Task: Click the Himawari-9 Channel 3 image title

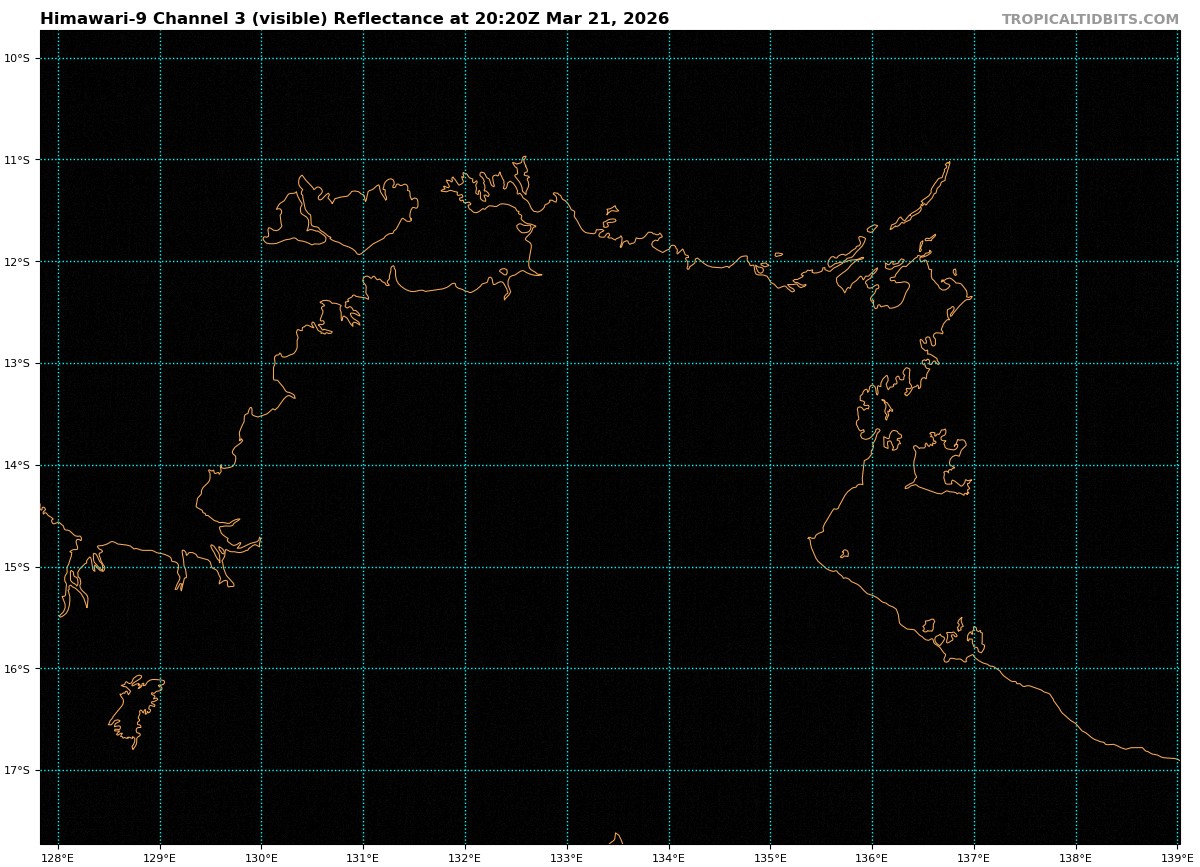Action: [x=354, y=19]
